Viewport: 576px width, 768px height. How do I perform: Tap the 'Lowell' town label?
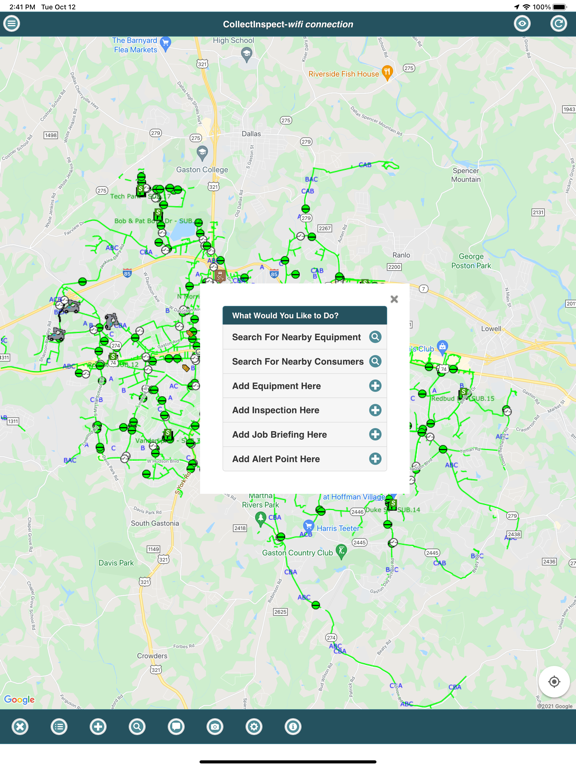pyautogui.click(x=491, y=329)
